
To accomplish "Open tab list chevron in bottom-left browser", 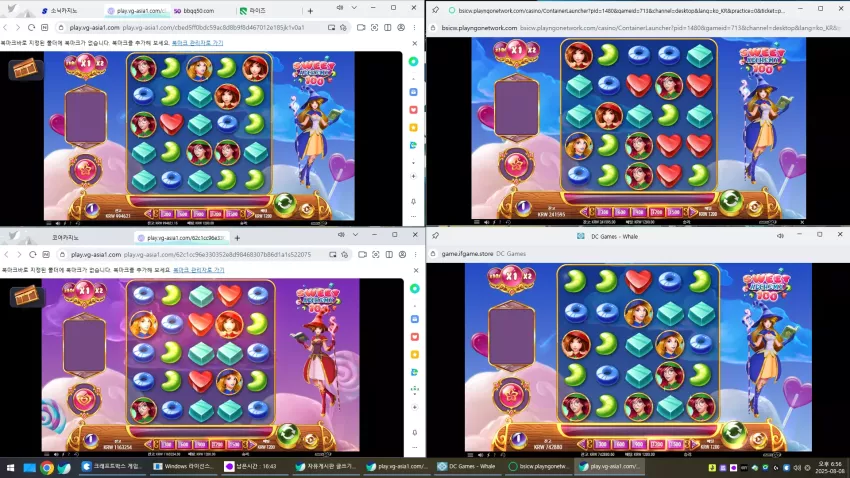I will tap(355, 235).
